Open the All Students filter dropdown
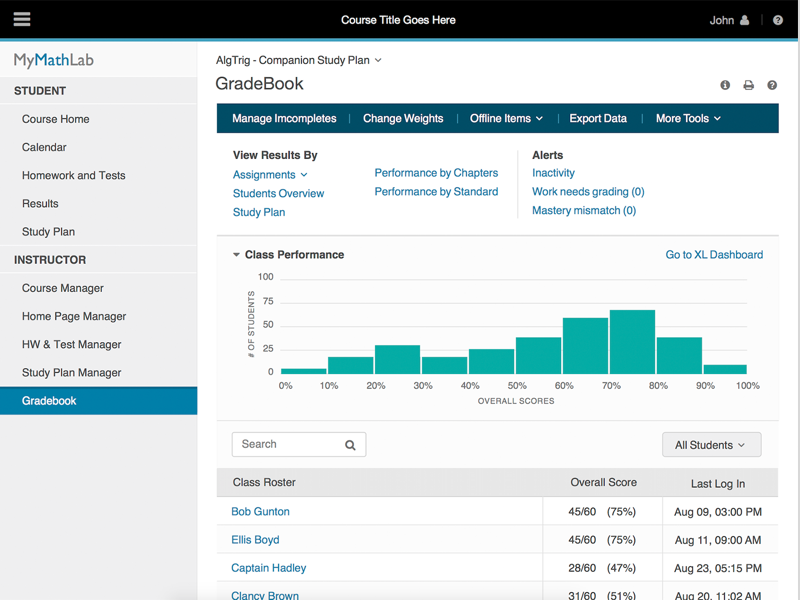Viewport: 800px width, 600px height. click(711, 445)
